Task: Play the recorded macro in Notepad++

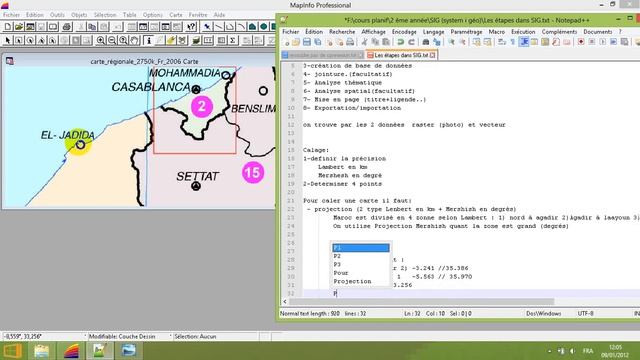Action: [x=603, y=42]
